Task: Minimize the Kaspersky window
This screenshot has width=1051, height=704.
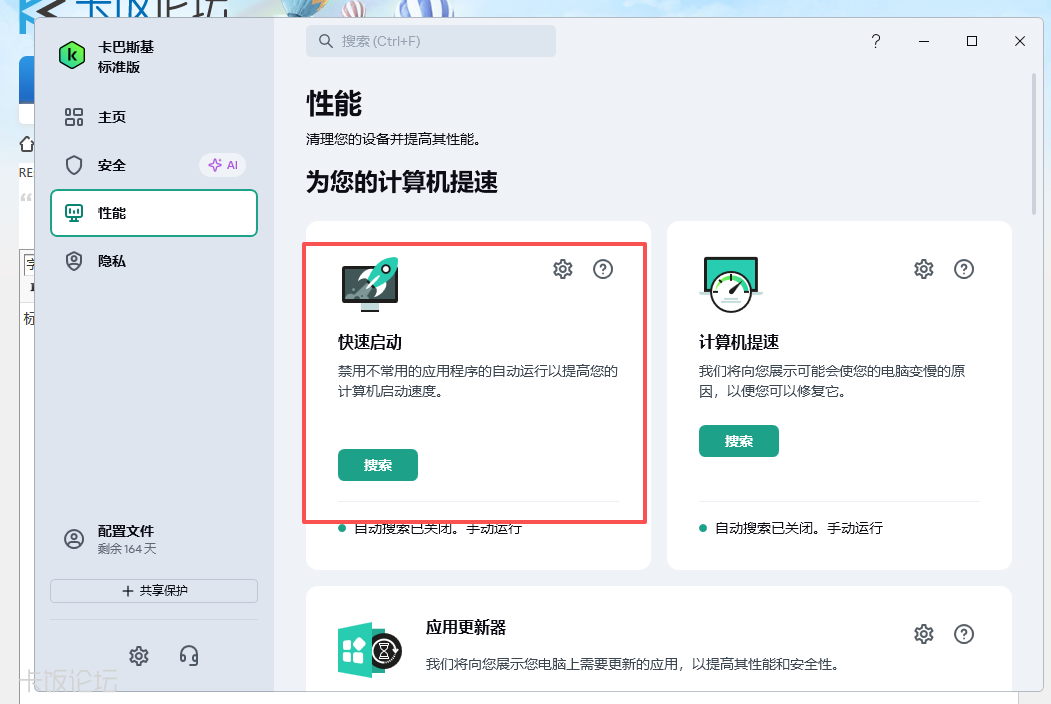Action: pos(924,42)
